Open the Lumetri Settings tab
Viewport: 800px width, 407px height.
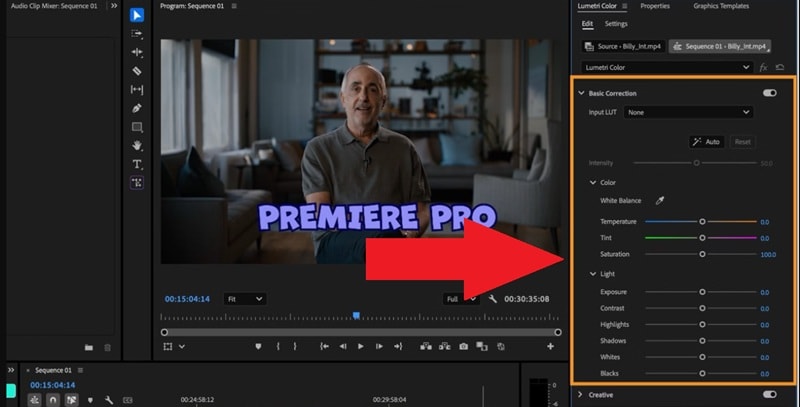[x=616, y=23]
